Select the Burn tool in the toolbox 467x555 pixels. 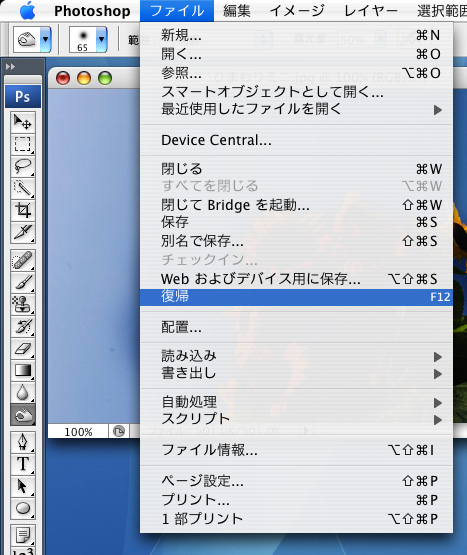point(23,414)
